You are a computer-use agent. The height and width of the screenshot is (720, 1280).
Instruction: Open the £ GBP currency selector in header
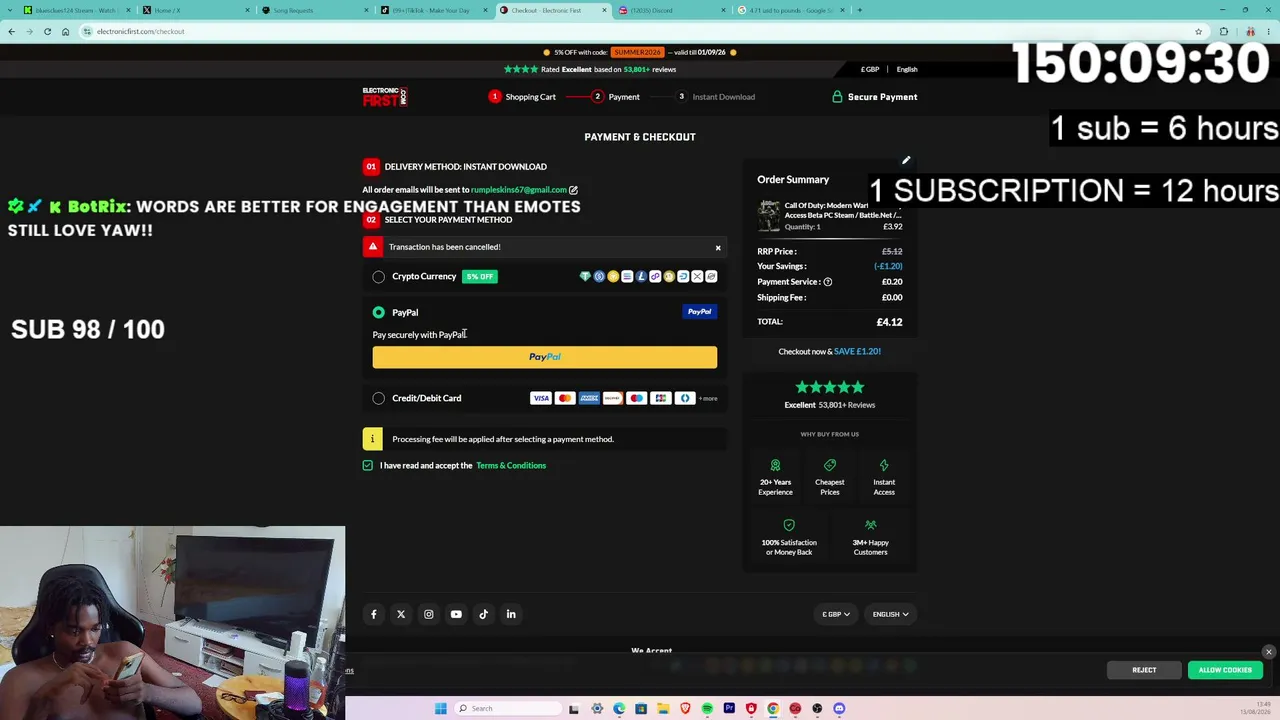(870, 70)
